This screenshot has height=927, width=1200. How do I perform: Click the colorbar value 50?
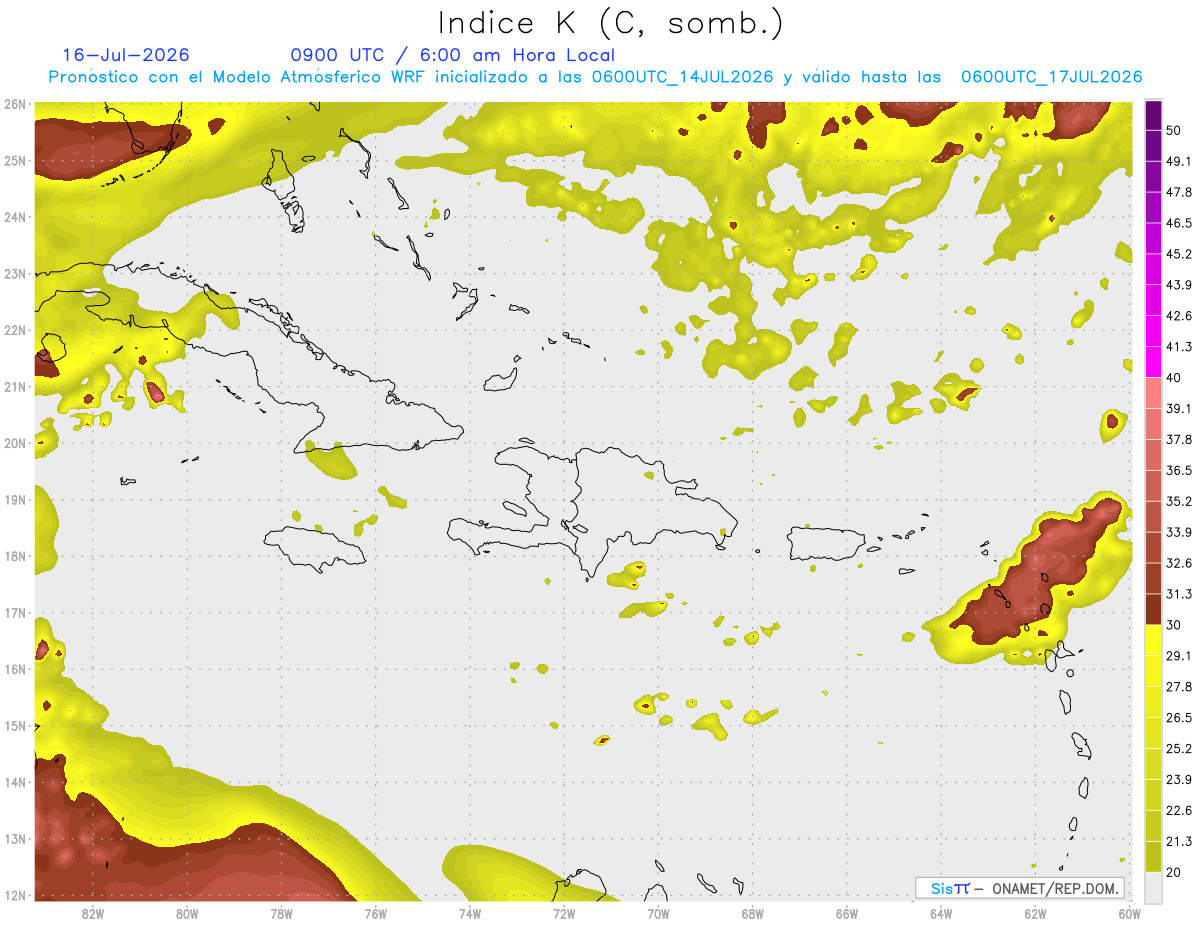coord(1175,130)
